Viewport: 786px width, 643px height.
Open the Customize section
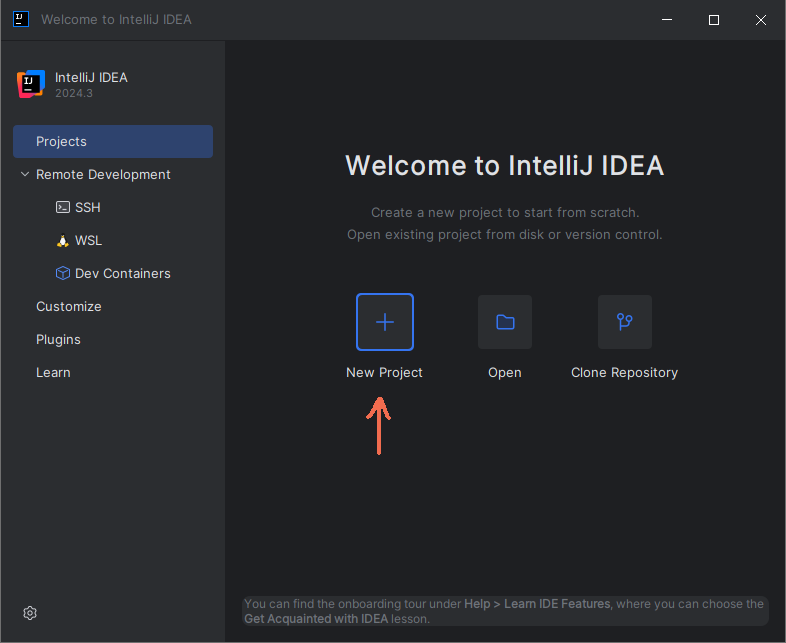tap(69, 307)
